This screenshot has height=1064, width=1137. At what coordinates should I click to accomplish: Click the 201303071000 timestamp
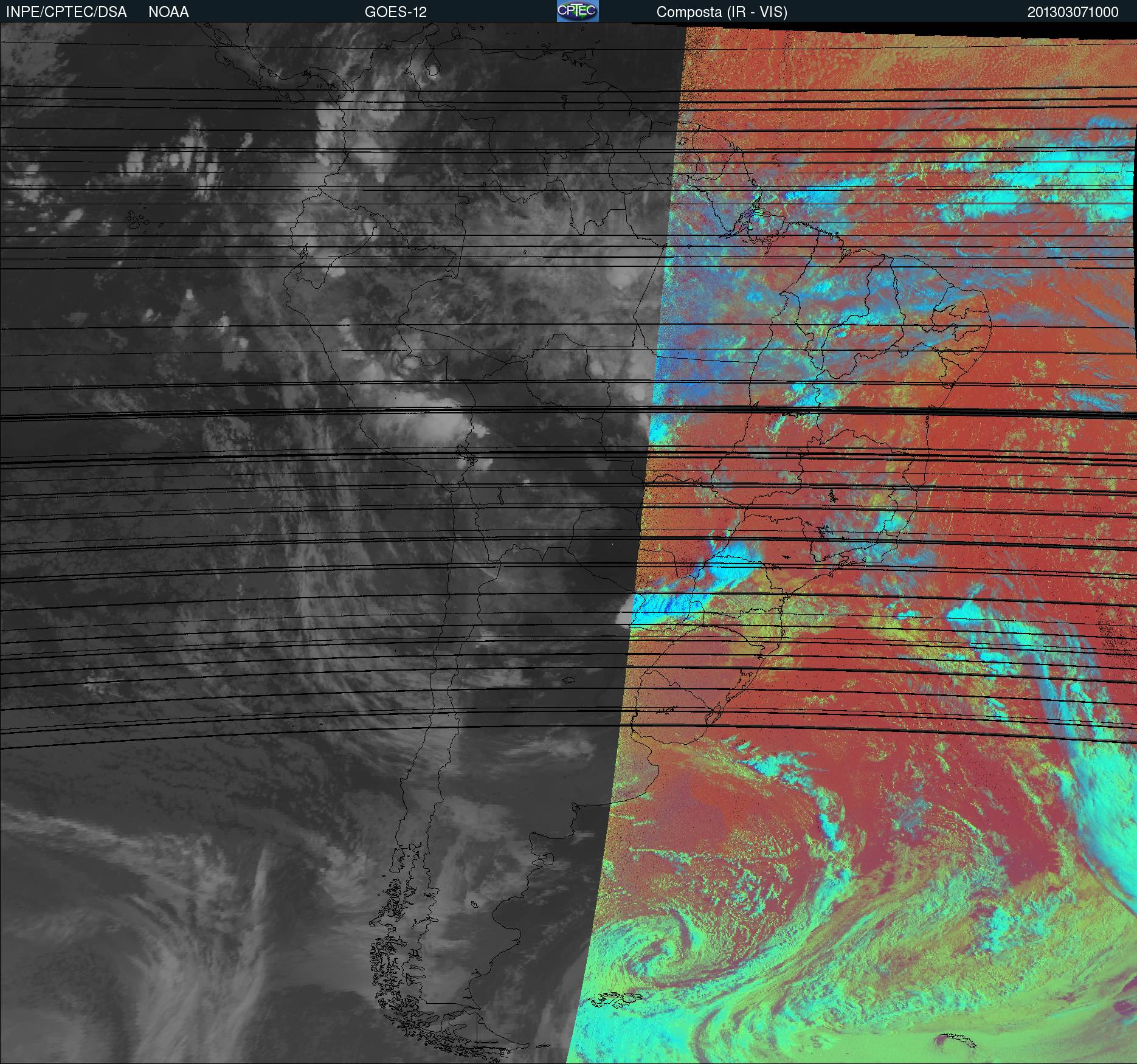click(1073, 12)
